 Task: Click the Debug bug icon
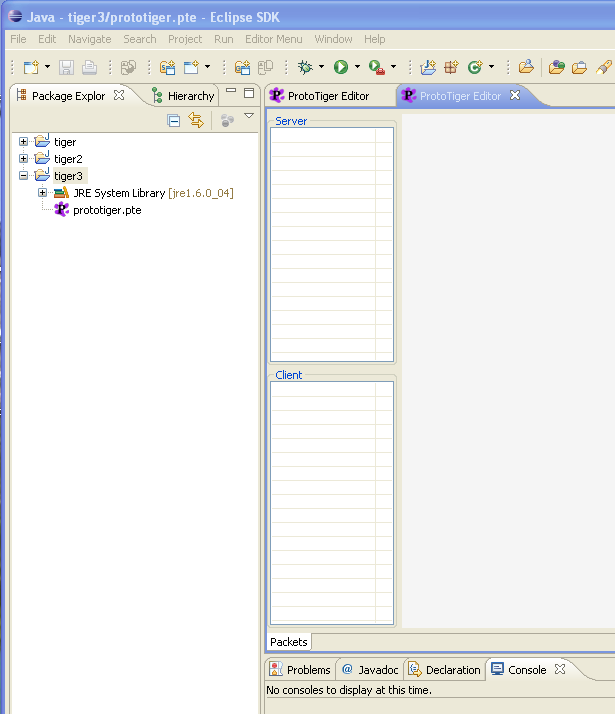pos(305,67)
